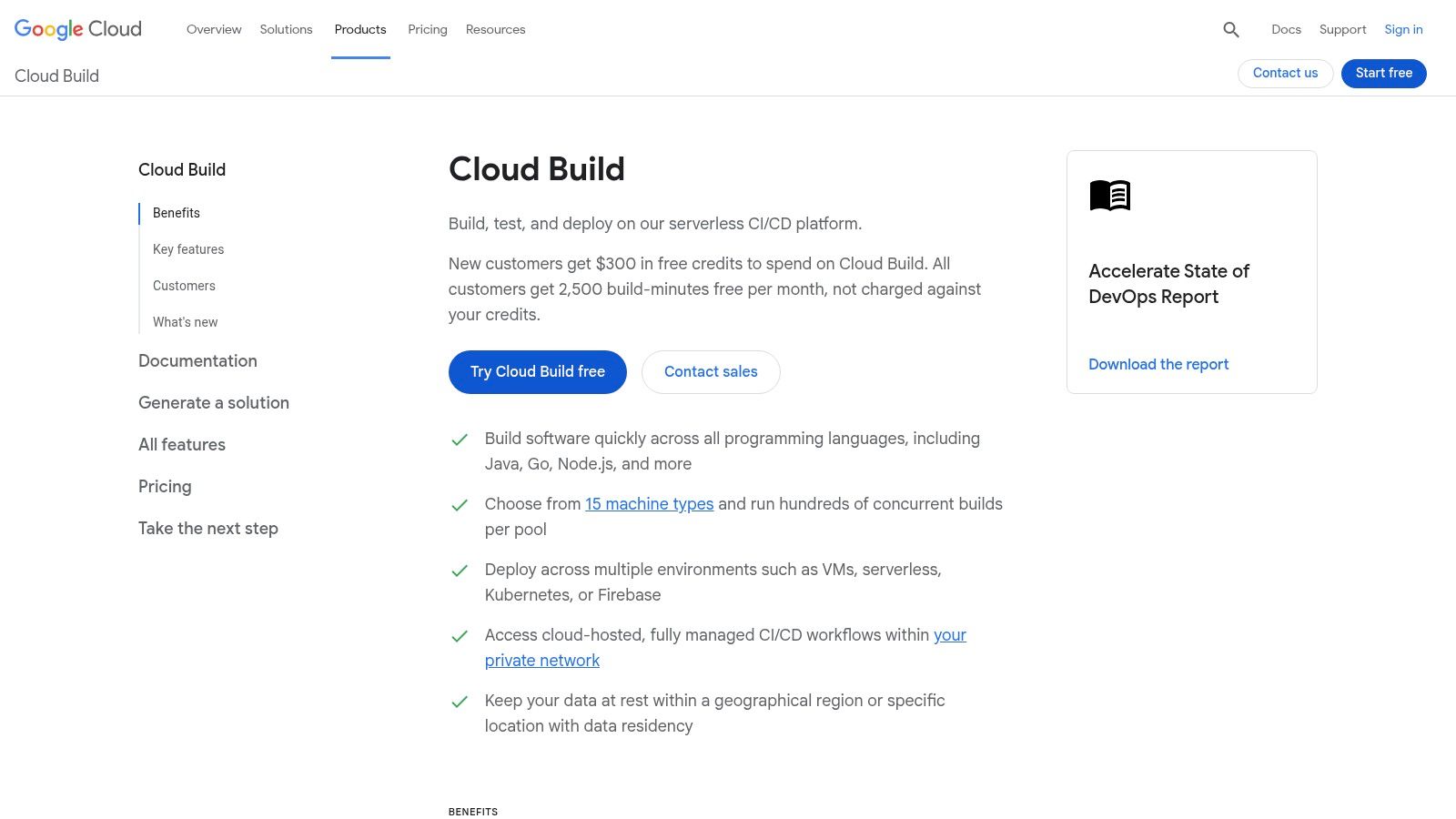Navigate to Documentation via sidebar
1456x819 pixels.
pos(197,361)
